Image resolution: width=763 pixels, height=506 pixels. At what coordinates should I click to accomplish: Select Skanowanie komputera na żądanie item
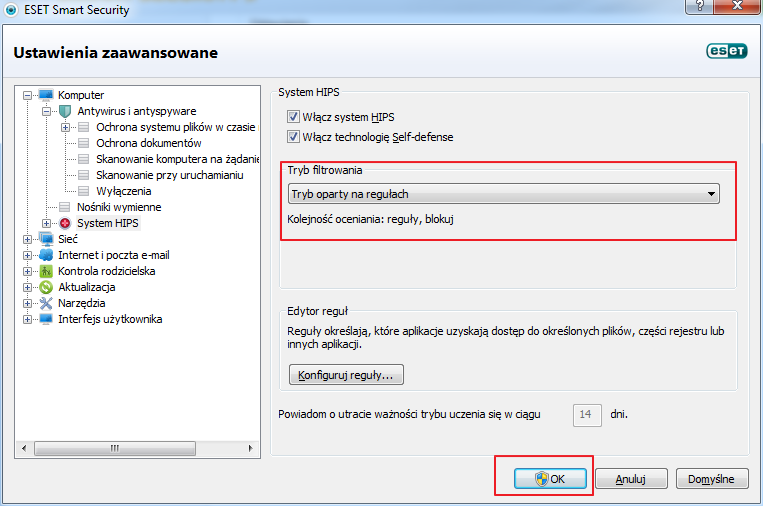(177, 159)
